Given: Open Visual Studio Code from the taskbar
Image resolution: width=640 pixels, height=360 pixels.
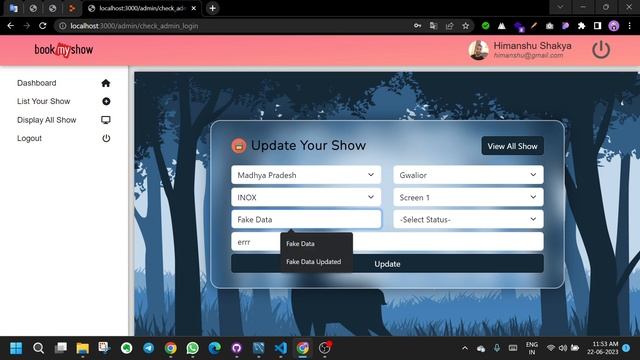Looking at the screenshot, I should coord(281,348).
